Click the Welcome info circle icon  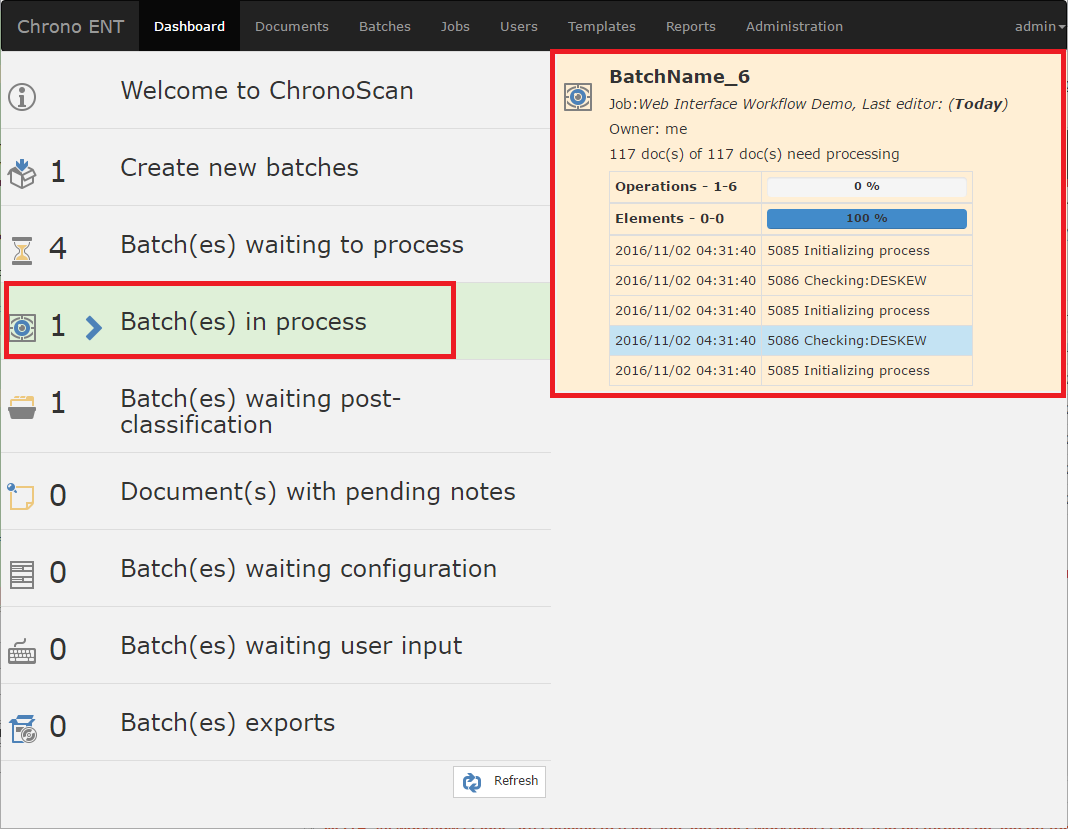pos(22,97)
